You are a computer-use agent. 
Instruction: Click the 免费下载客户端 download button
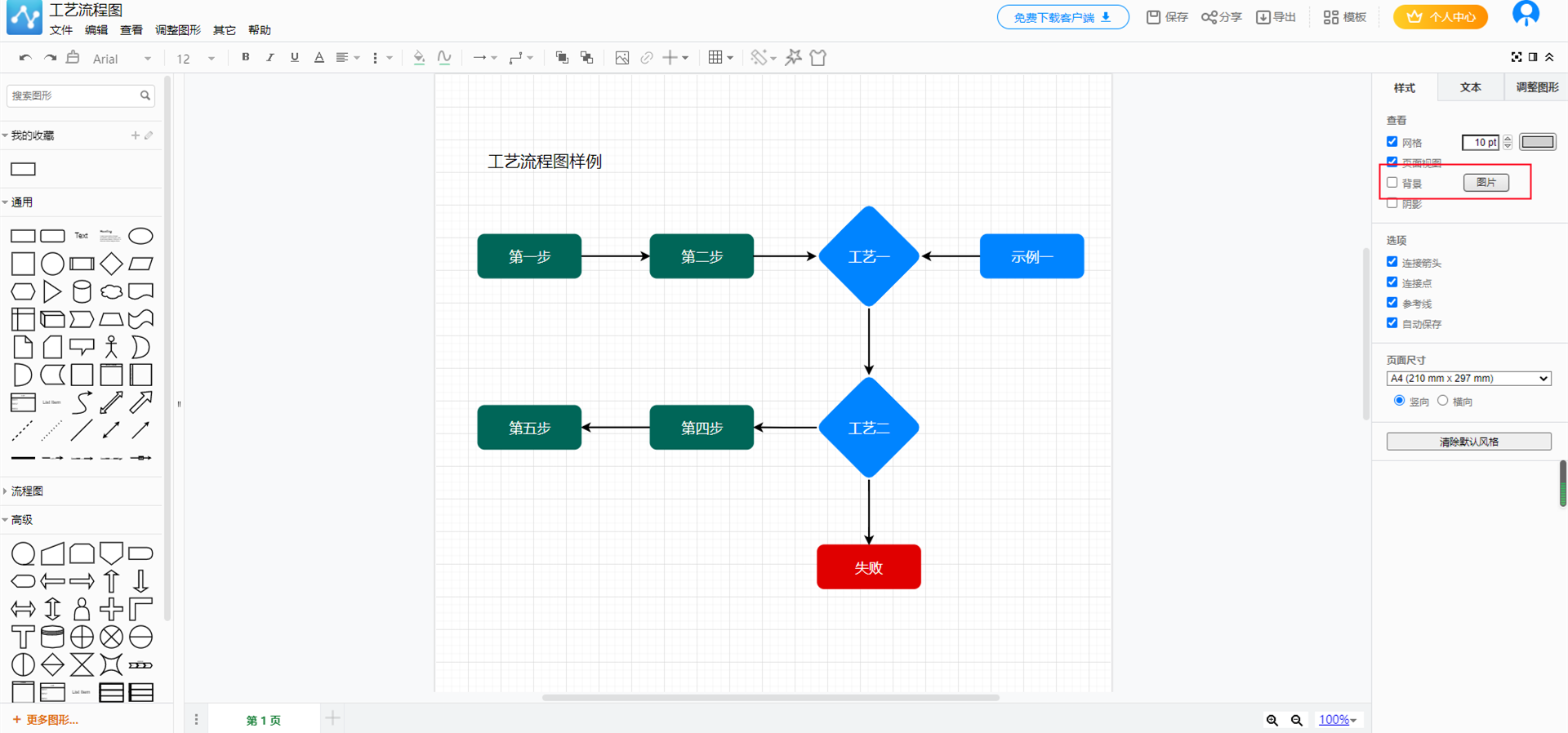[1062, 17]
